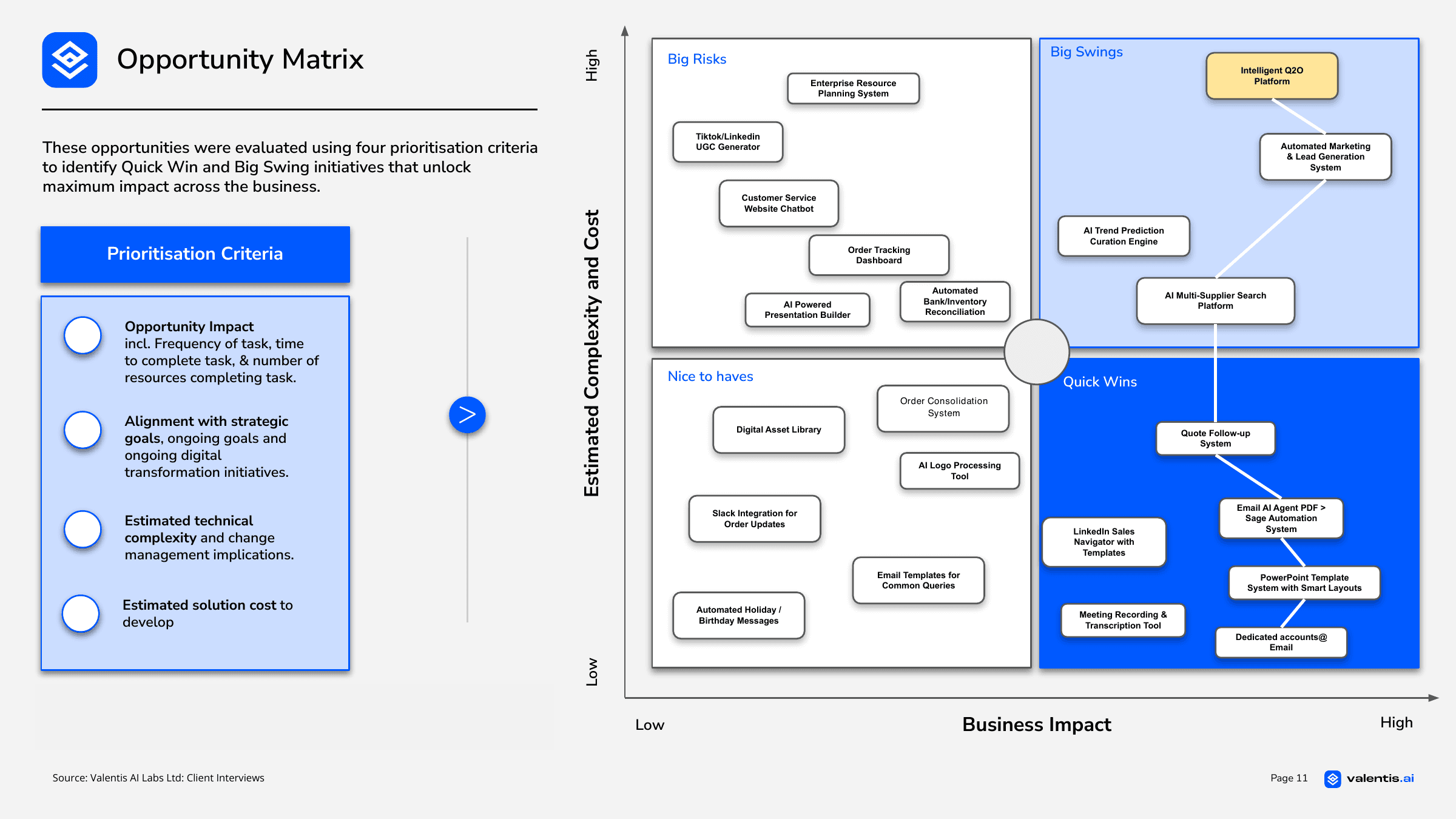Click the Quick Wins quadrant label

click(1099, 382)
